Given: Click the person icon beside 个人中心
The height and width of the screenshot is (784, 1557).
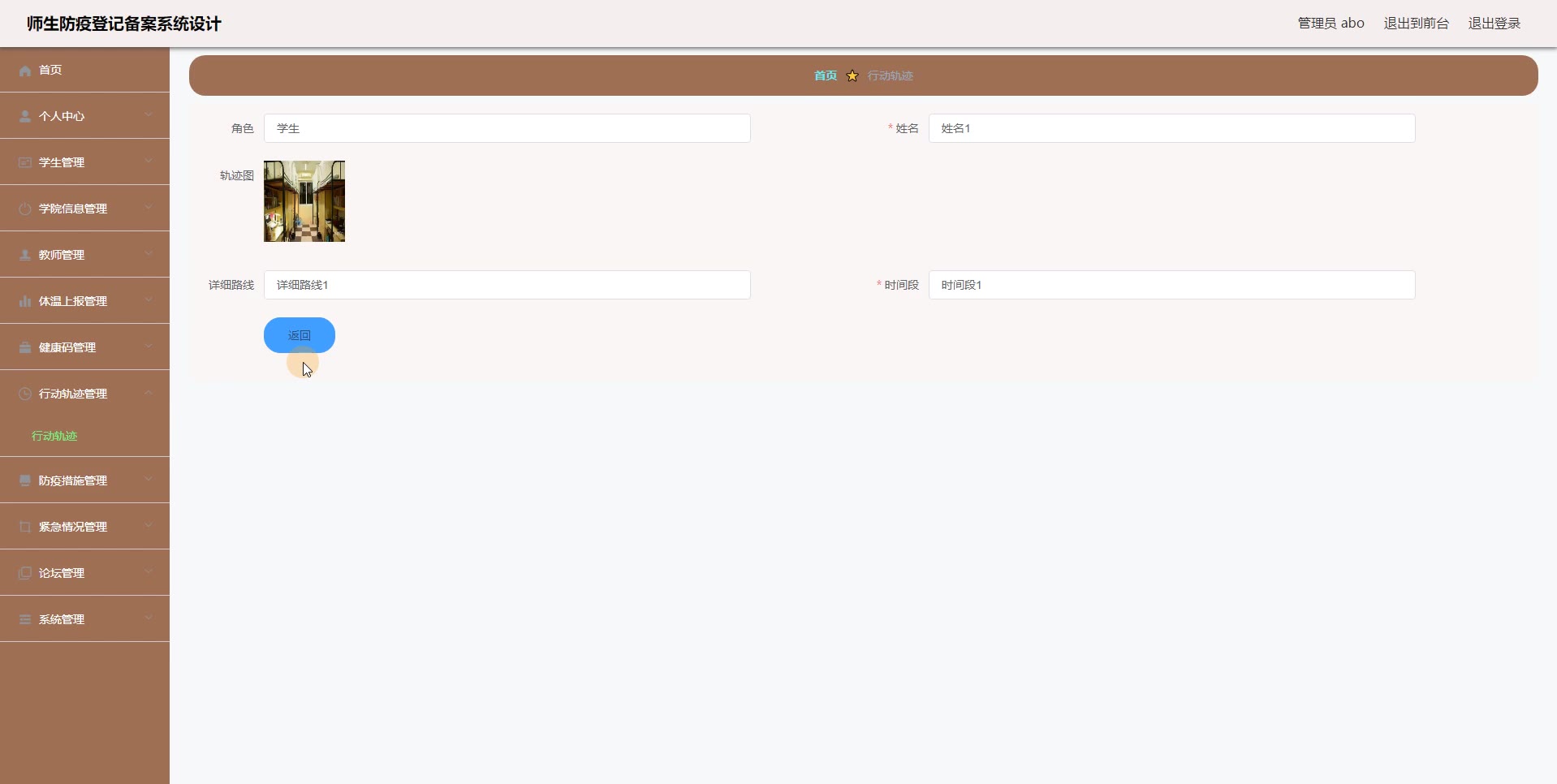Looking at the screenshot, I should 25,117.
